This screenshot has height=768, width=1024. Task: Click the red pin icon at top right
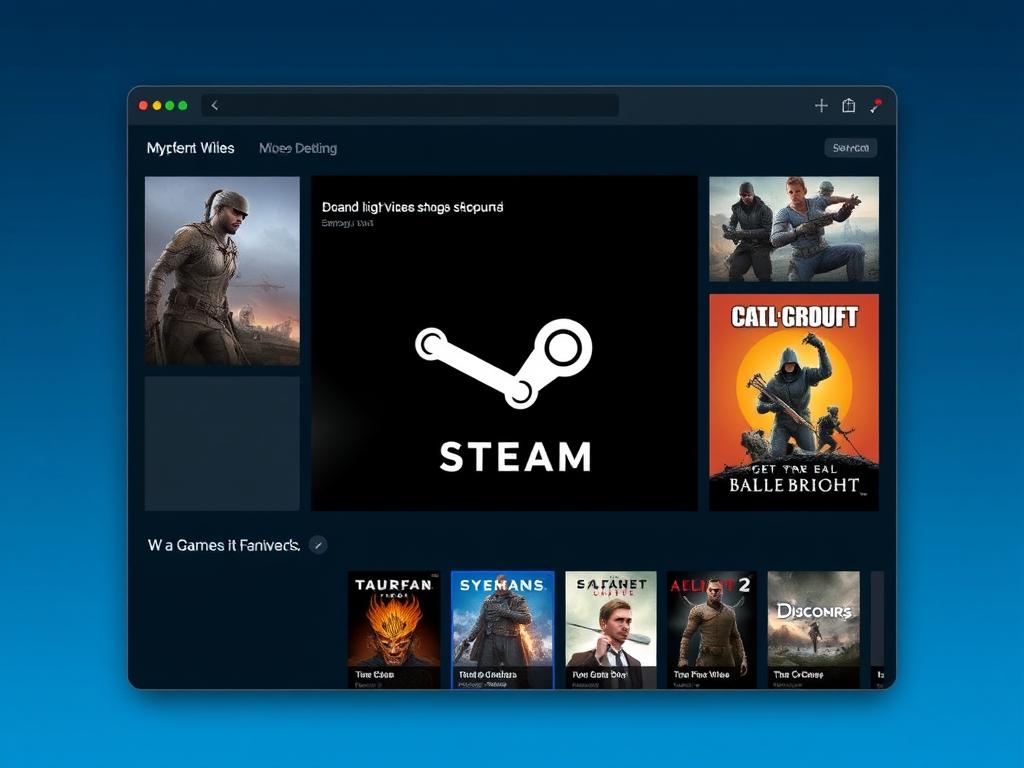coord(876,105)
